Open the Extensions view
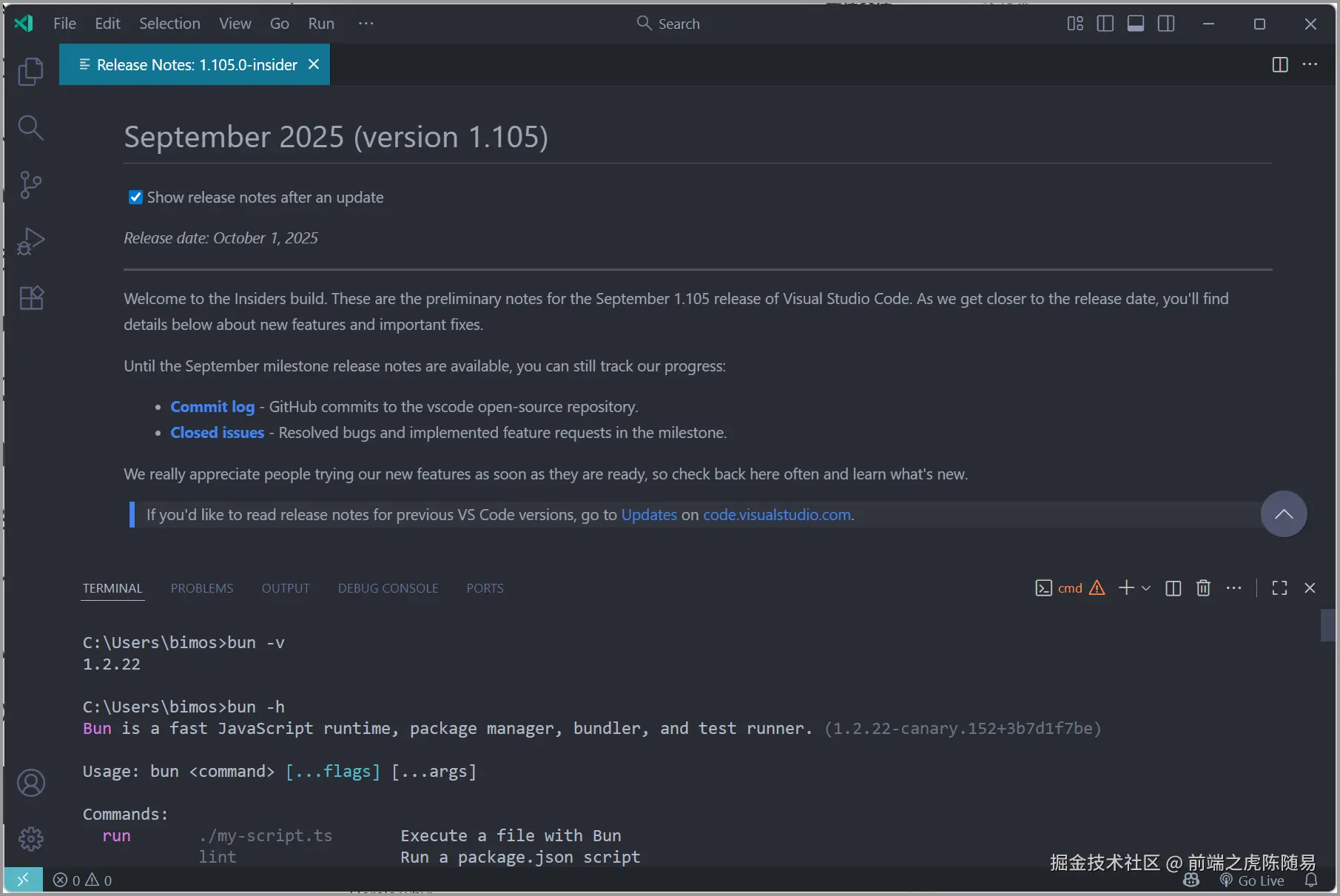1340x896 pixels. 30,298
